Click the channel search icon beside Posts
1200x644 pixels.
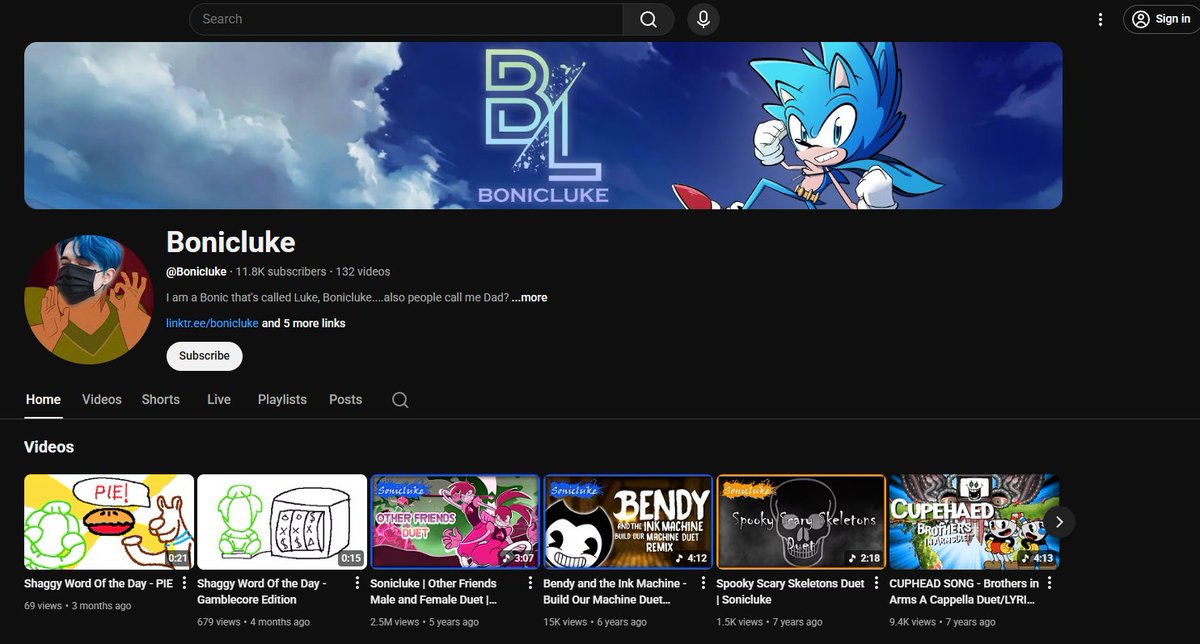point(400,399)
